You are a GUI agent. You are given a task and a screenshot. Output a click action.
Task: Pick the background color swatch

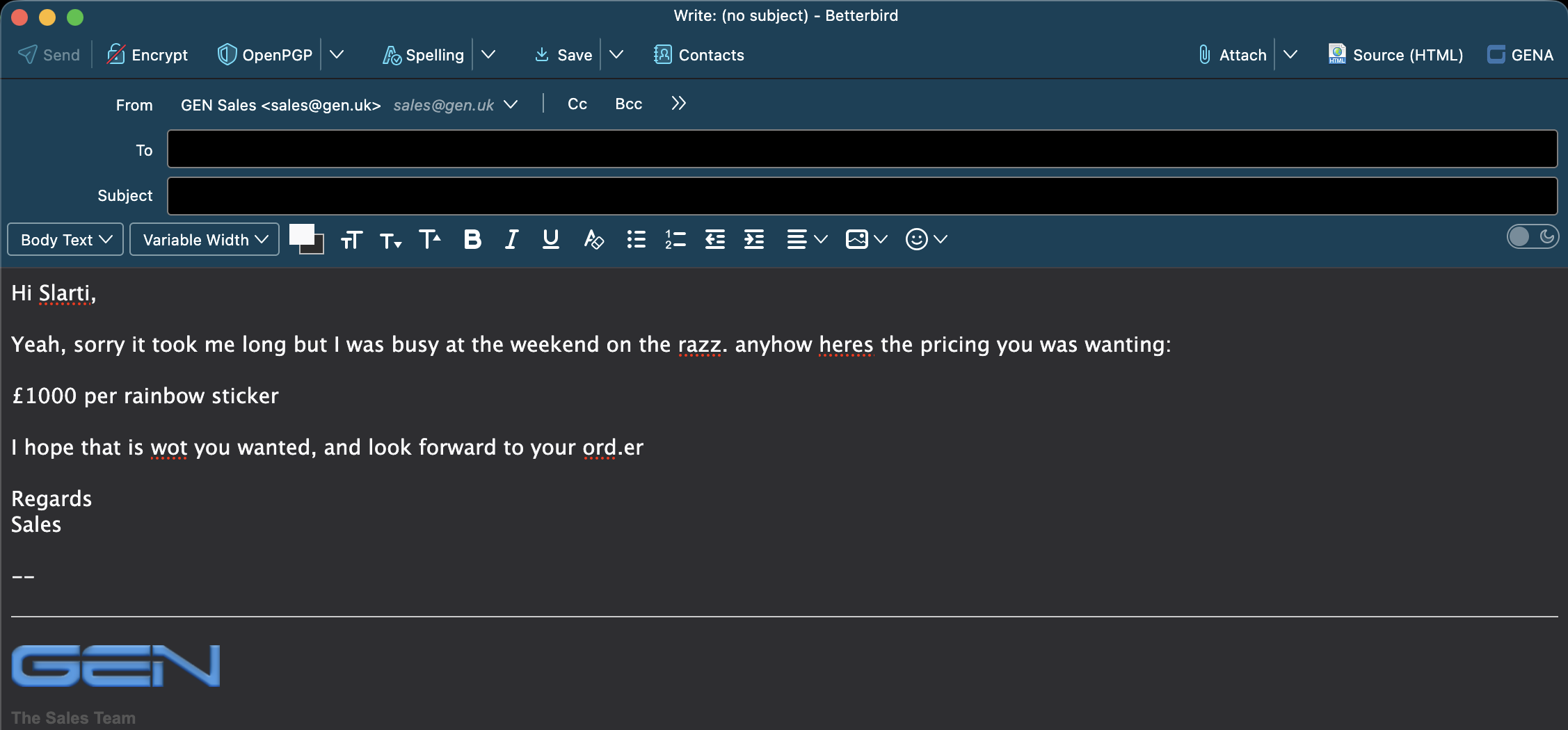coord(318,247)
